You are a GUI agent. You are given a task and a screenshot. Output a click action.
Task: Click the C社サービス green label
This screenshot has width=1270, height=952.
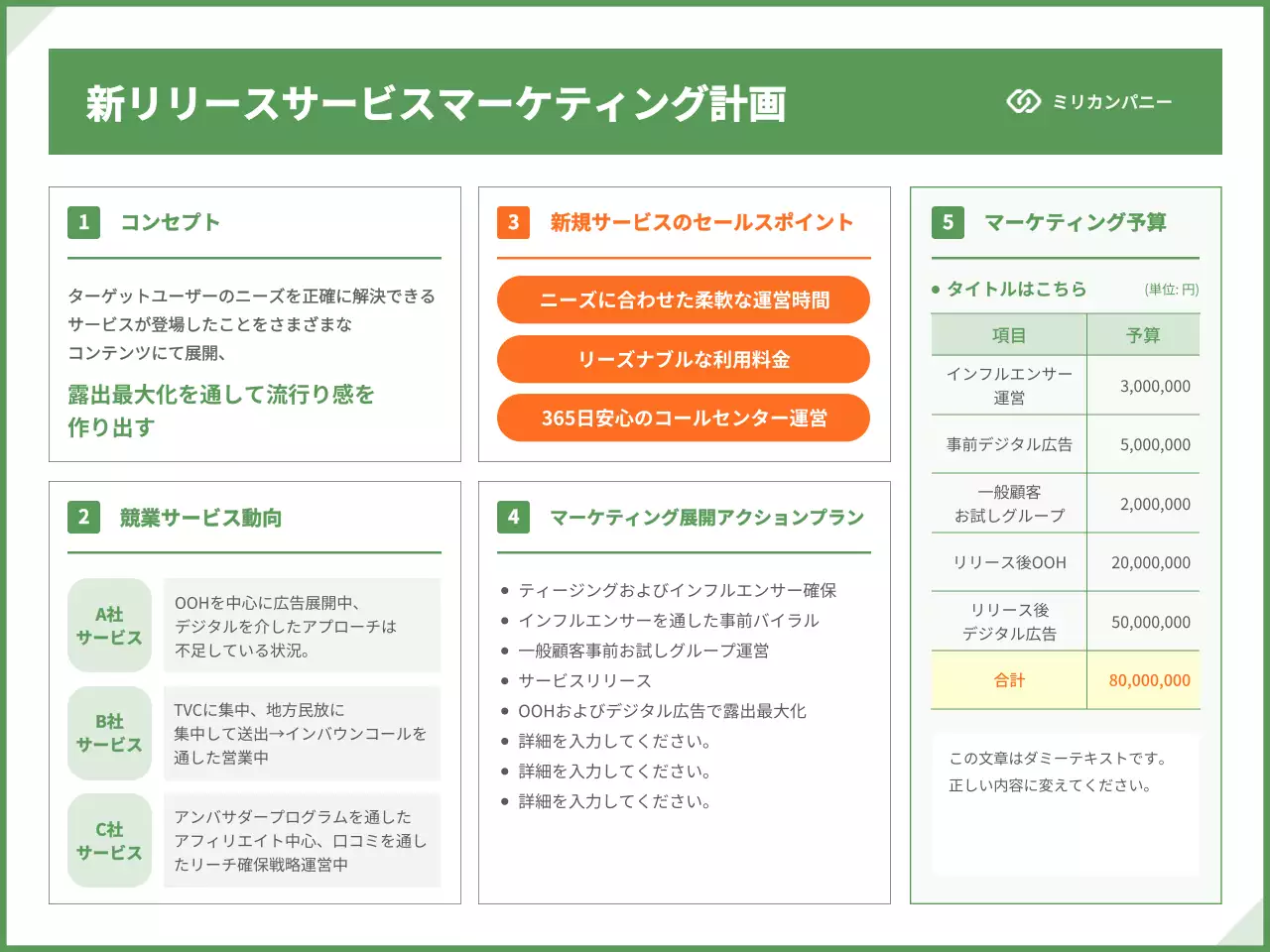point(109,841)
